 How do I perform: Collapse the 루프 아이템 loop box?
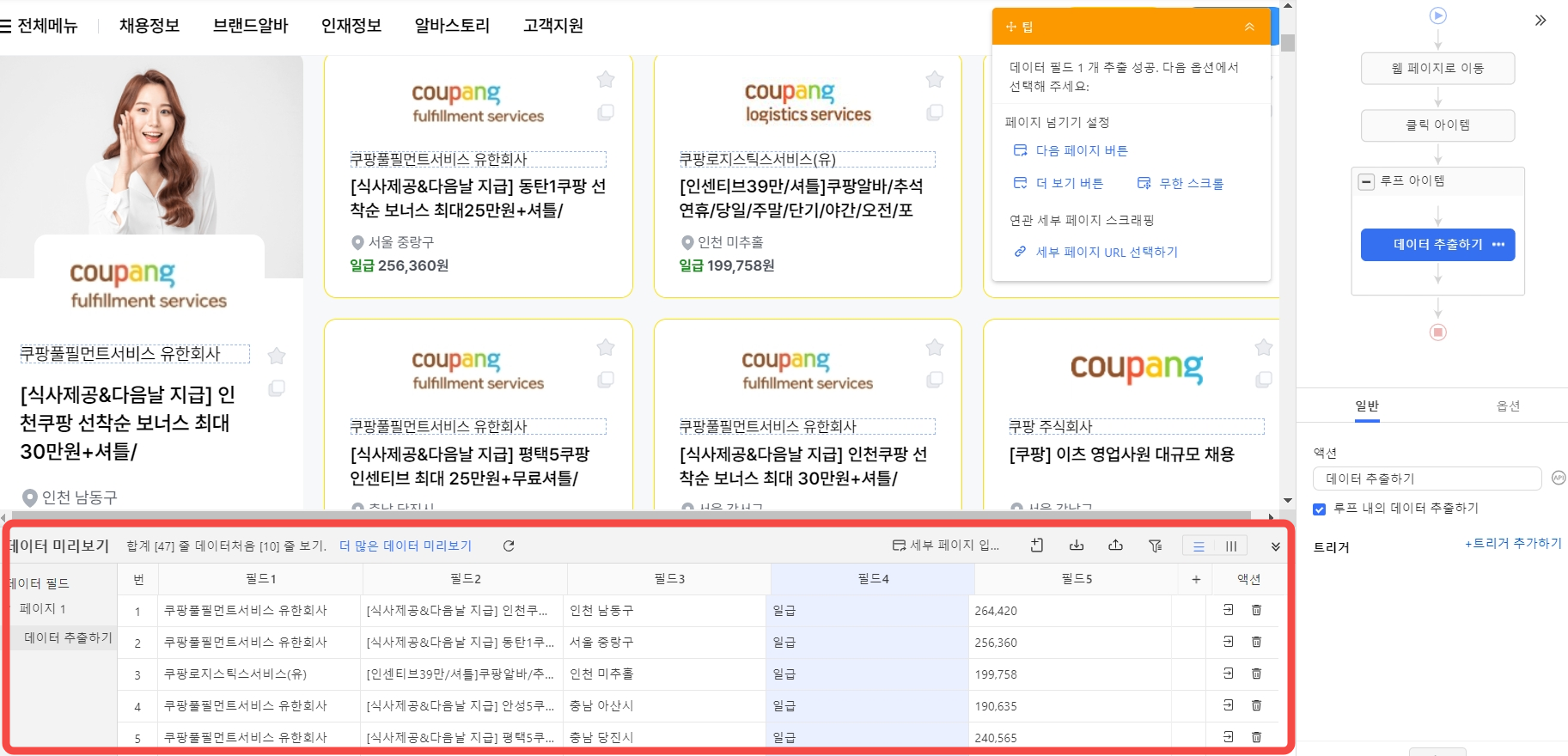(x=1366, y=181)
